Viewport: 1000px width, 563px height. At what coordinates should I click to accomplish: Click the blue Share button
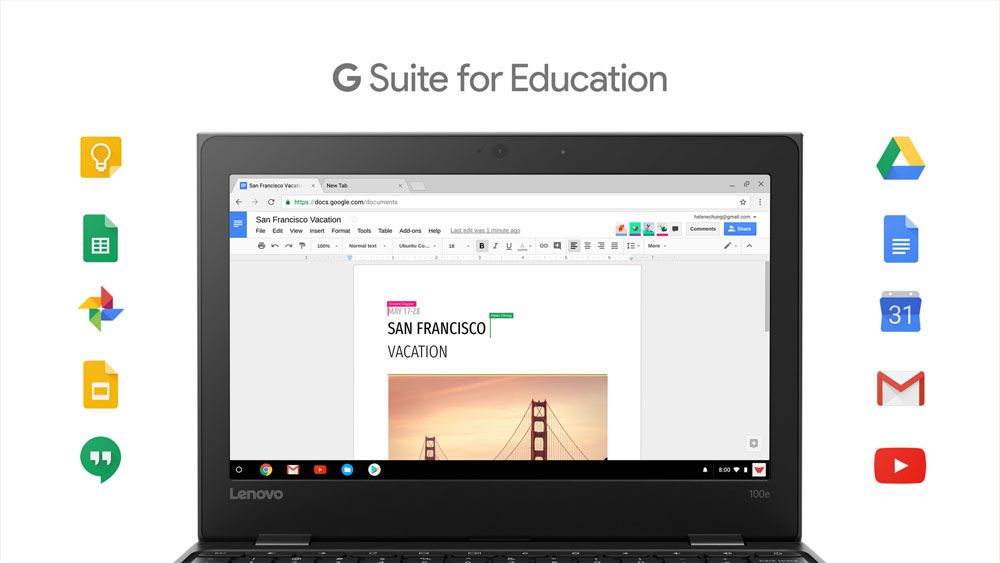(740, 229)
